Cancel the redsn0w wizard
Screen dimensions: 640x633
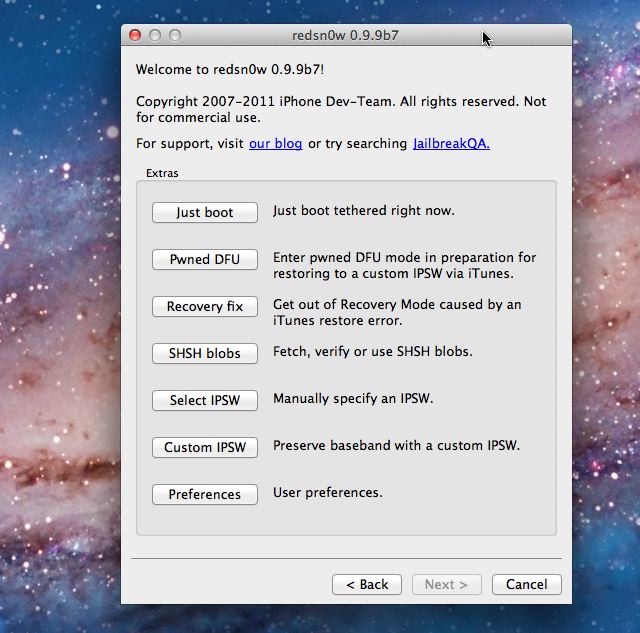(x=526, y=584)
